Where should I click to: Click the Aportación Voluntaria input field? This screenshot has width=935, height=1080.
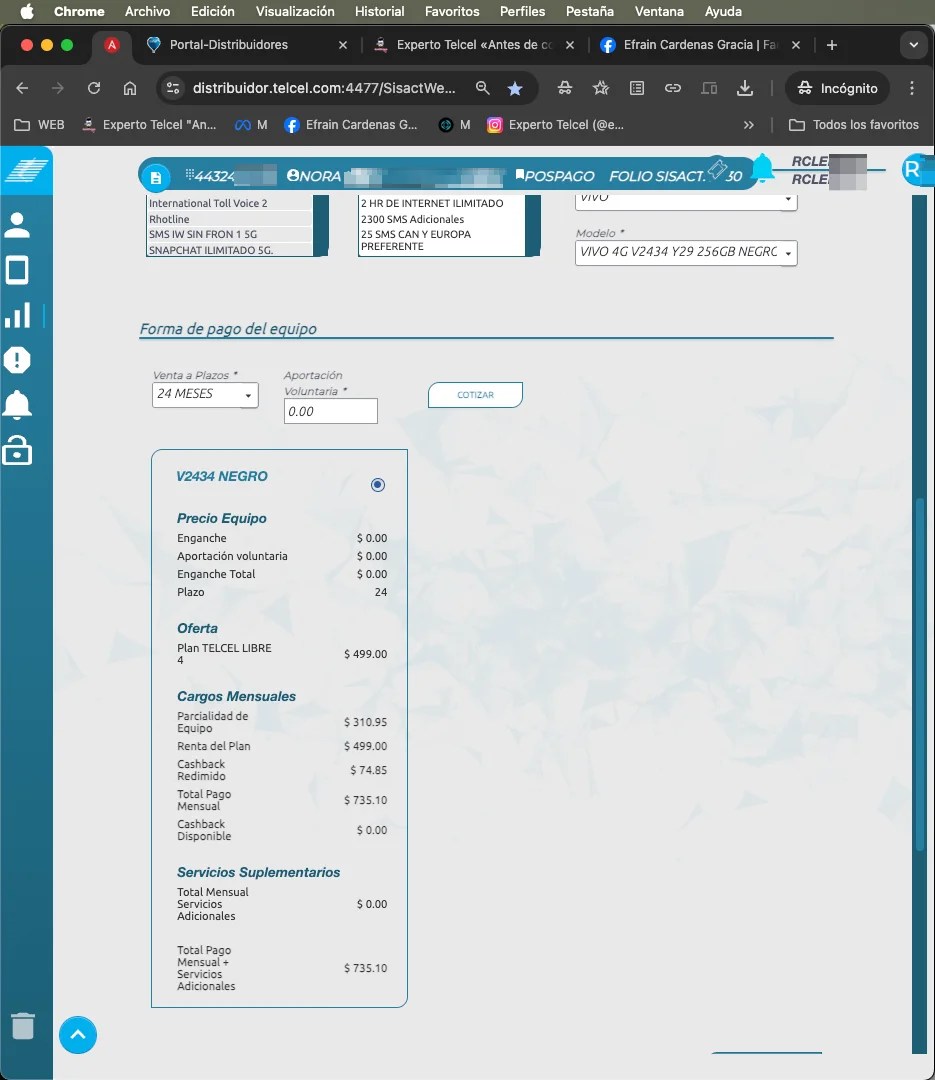[331, 411]
